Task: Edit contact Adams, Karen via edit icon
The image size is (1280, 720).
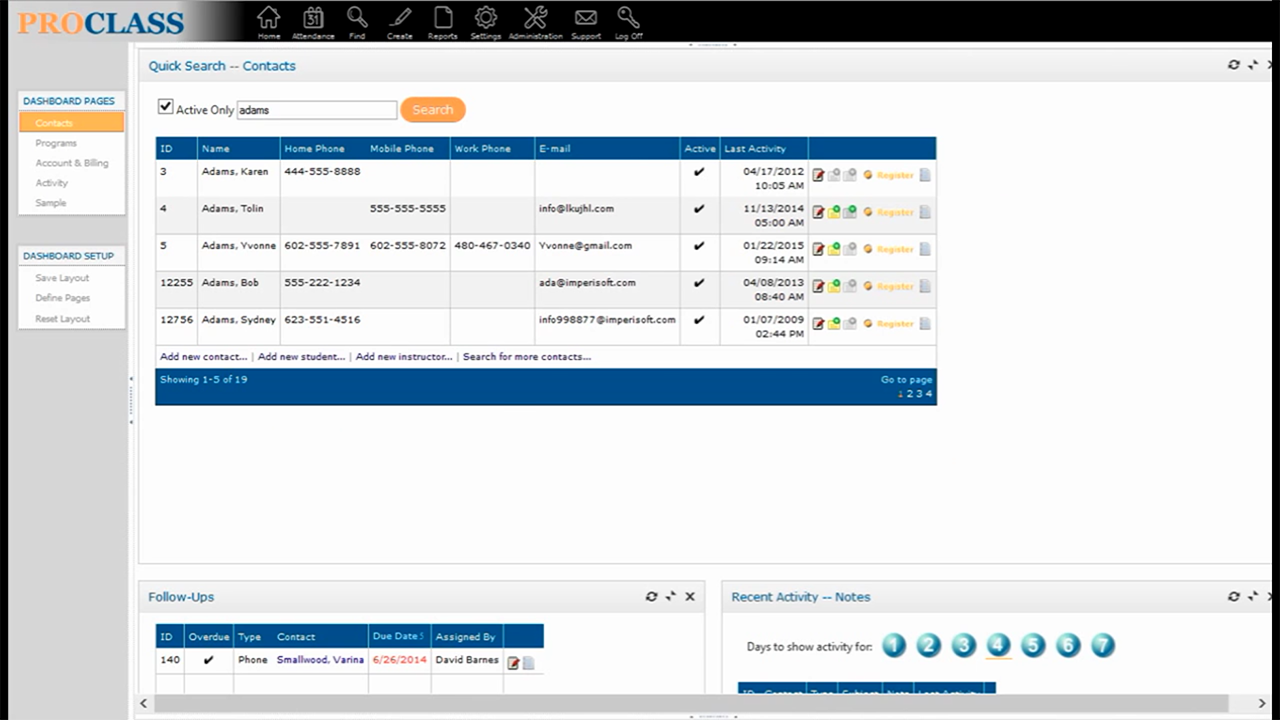Action: tap(818, 175)
